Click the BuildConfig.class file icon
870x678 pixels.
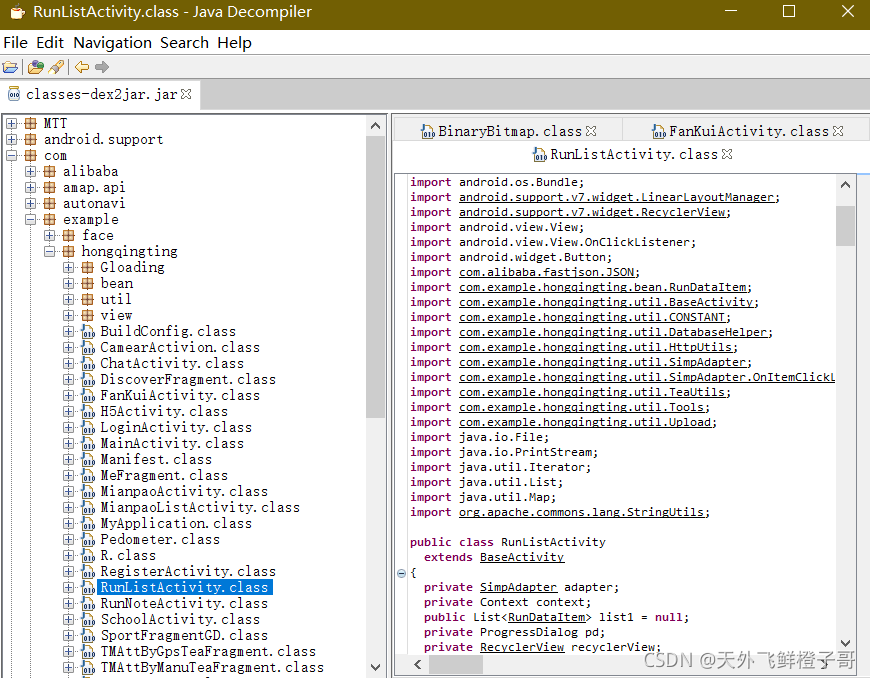88,332
